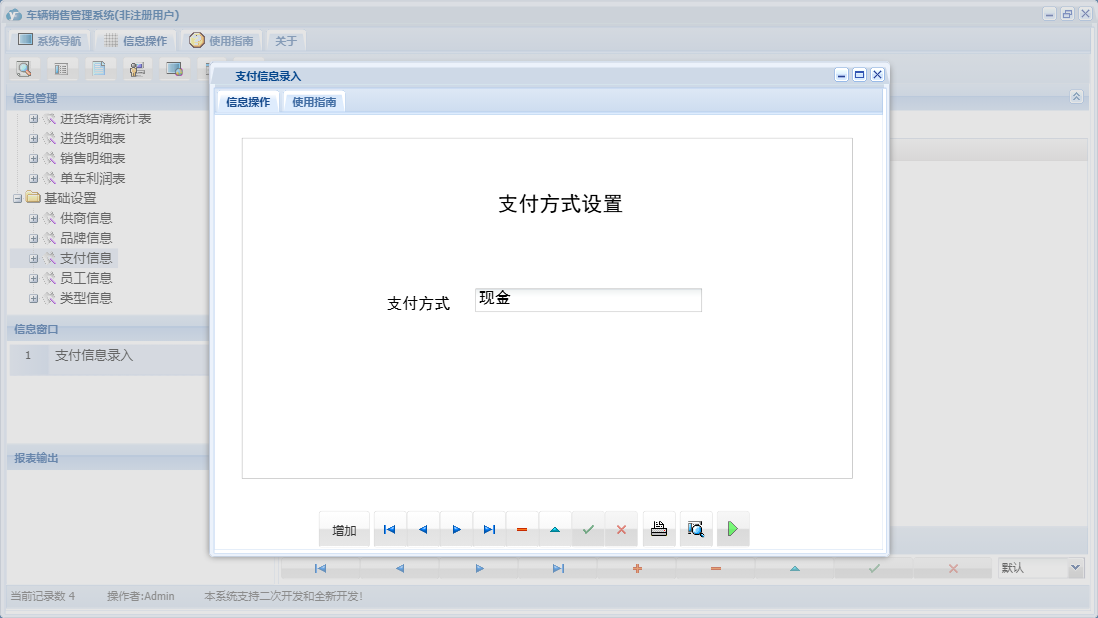Screen dimensions: 1098x618
Task: Collapse the right panel with the double chevron
Action: (x=1077, y=97)
